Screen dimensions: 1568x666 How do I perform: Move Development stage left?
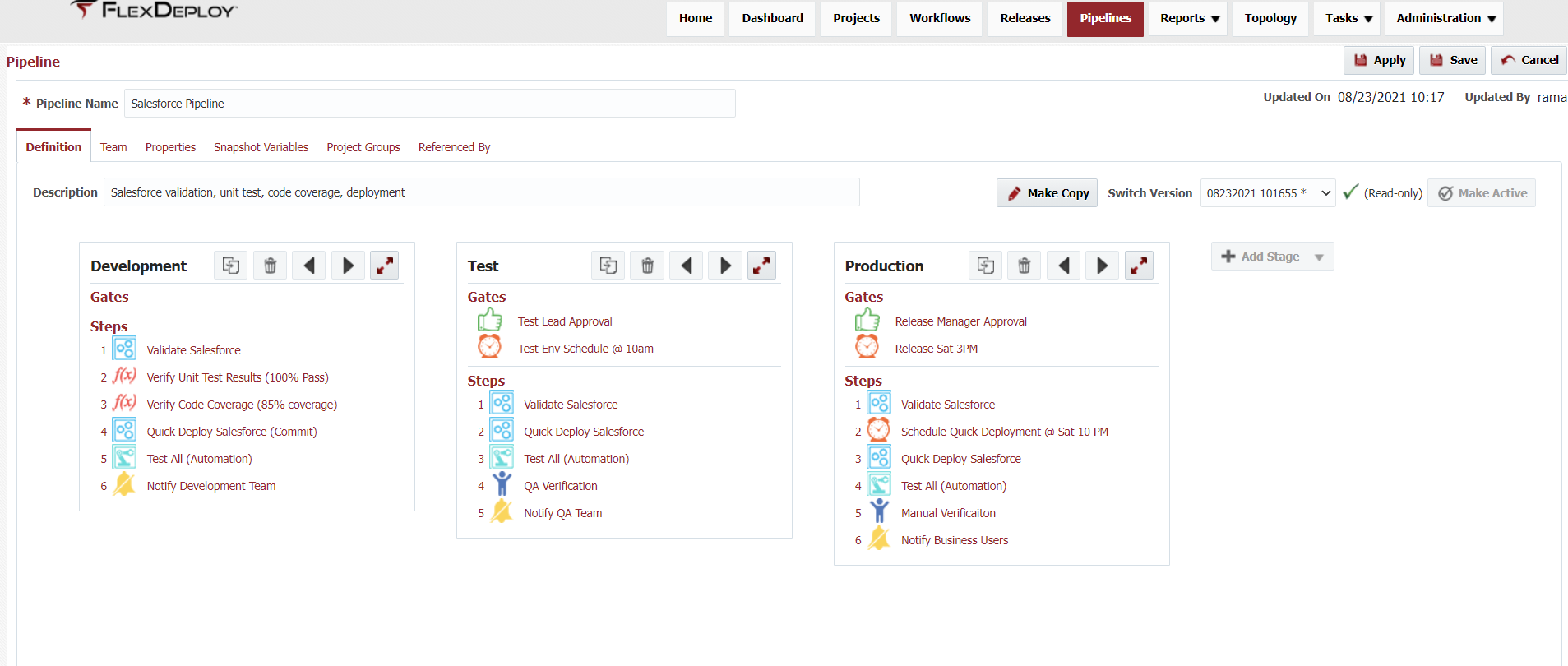(x=309, y=266)
